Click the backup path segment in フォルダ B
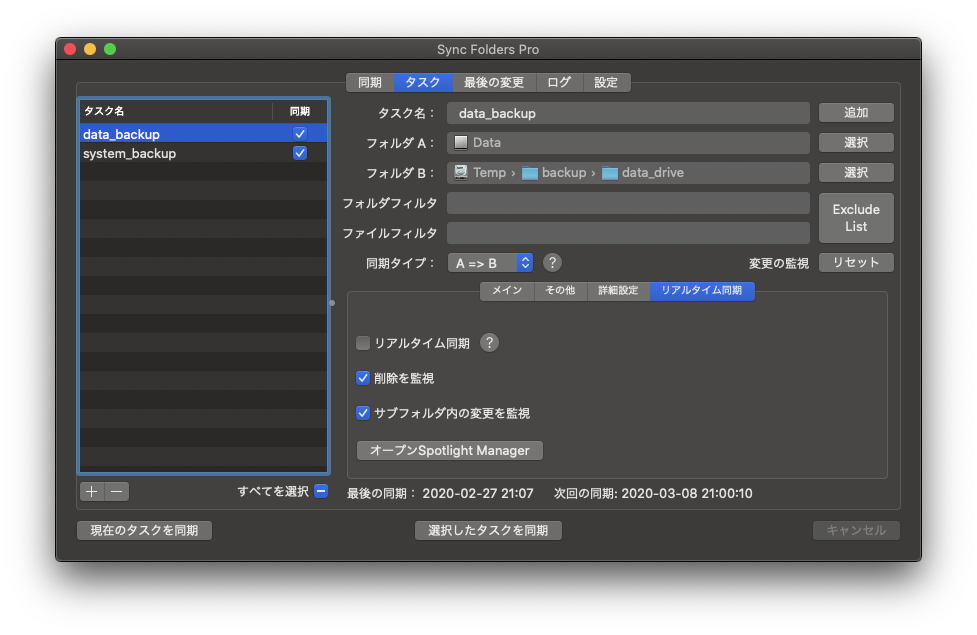 coord(564,173)
